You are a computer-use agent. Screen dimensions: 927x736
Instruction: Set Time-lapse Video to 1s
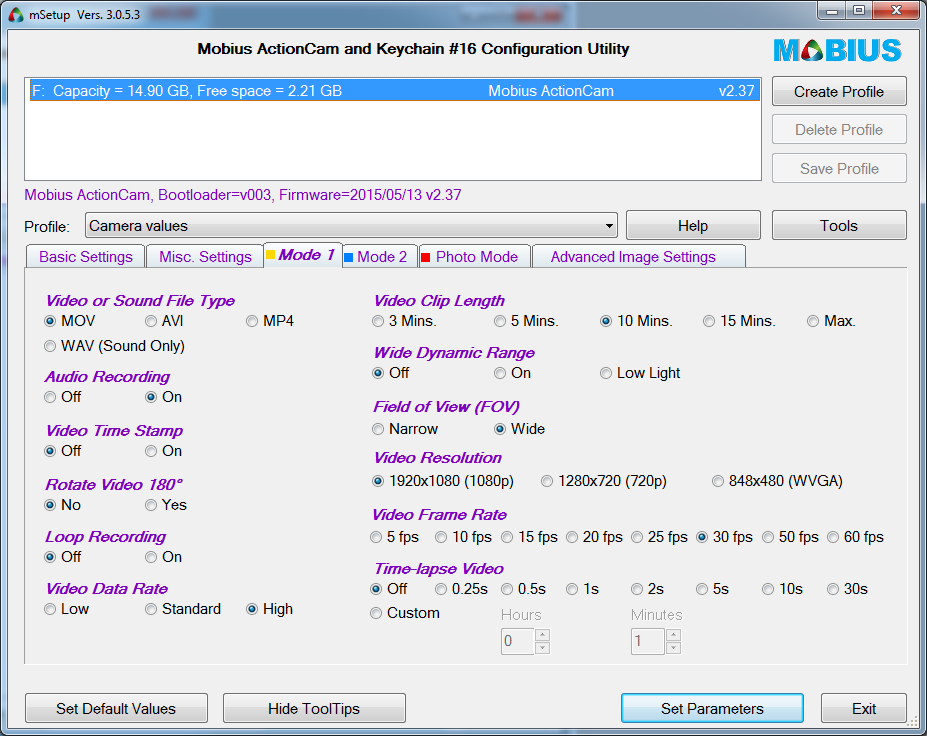point(583,589)
